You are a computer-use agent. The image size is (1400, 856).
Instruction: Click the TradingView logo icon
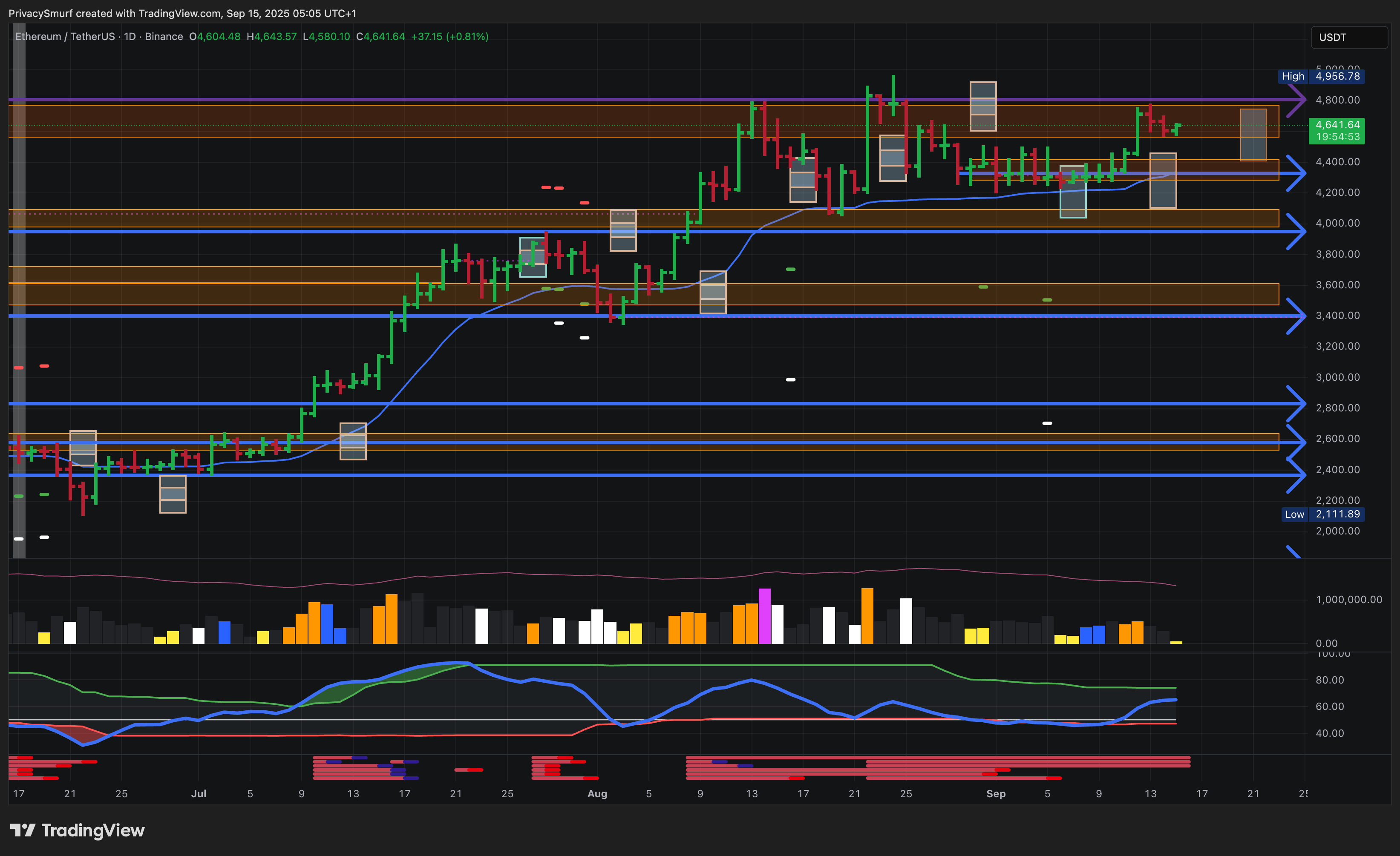[x=23, y=830]
